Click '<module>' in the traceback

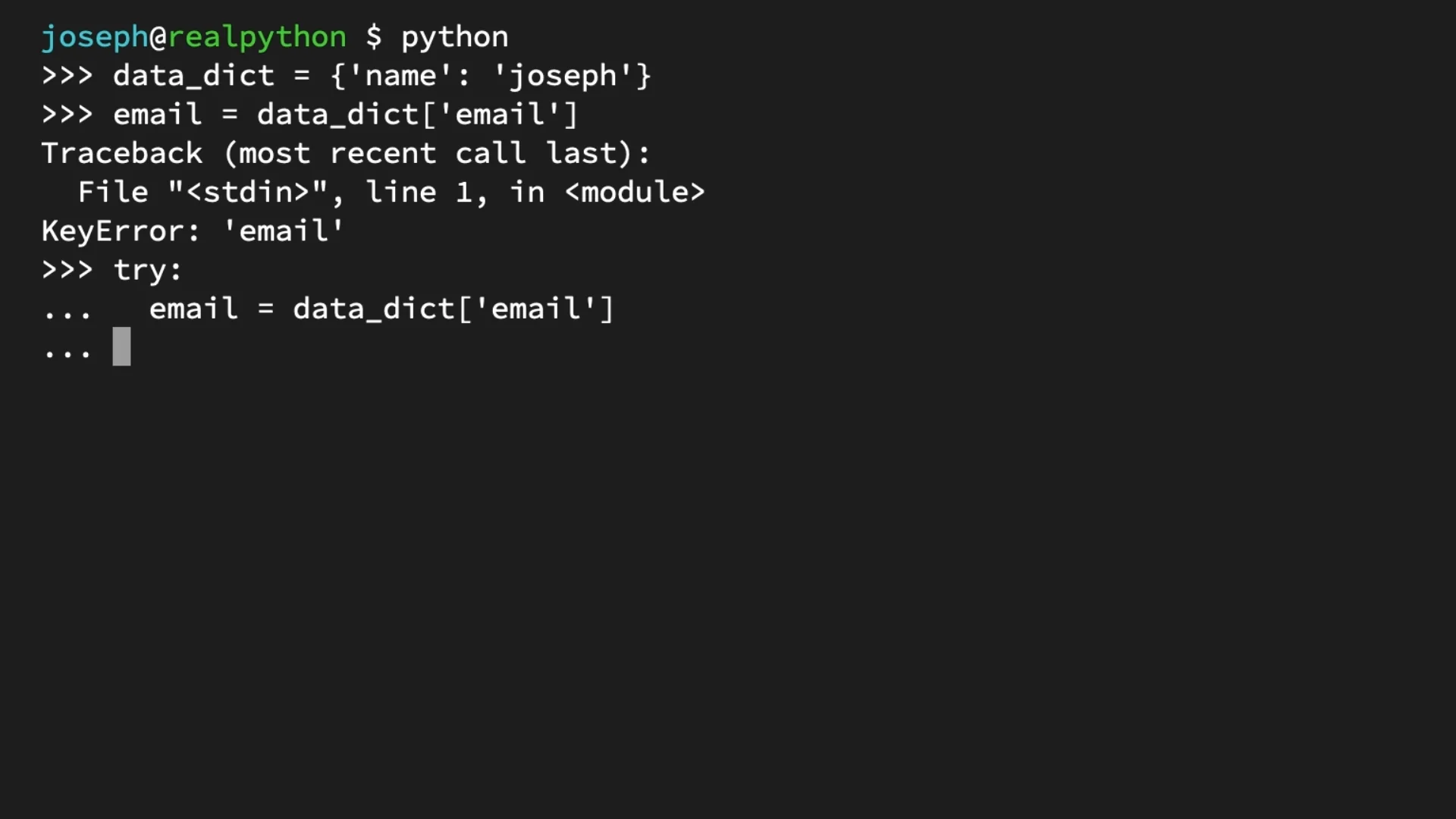[x=635, y=193]
